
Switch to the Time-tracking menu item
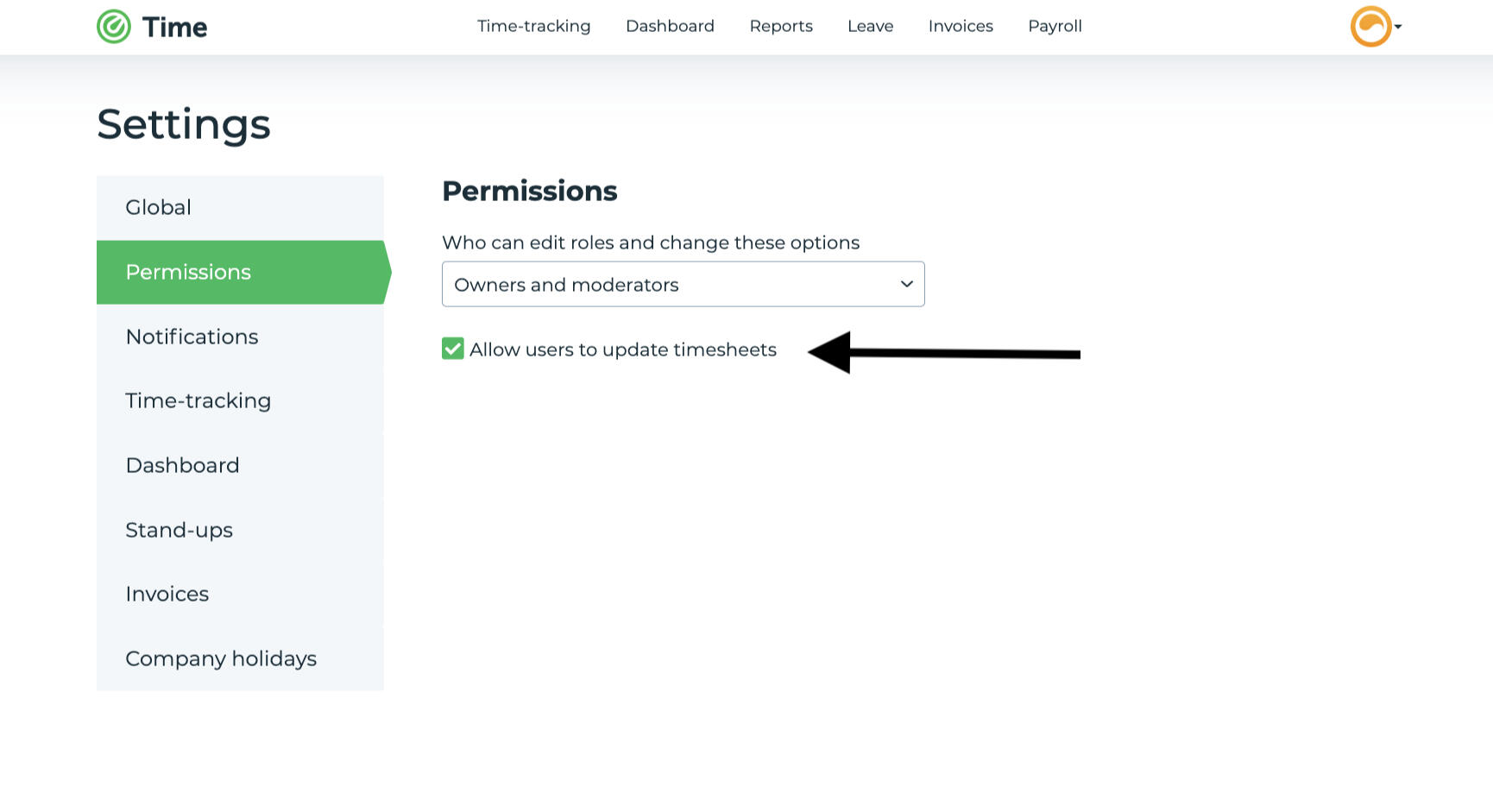[x=533, y=26]
